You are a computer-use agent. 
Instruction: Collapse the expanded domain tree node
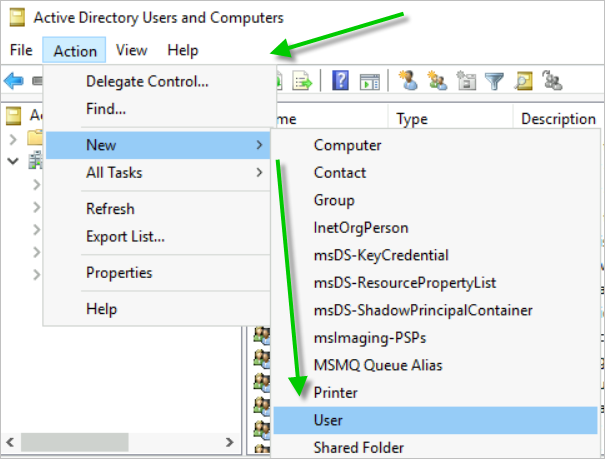(x=13, y=161)
